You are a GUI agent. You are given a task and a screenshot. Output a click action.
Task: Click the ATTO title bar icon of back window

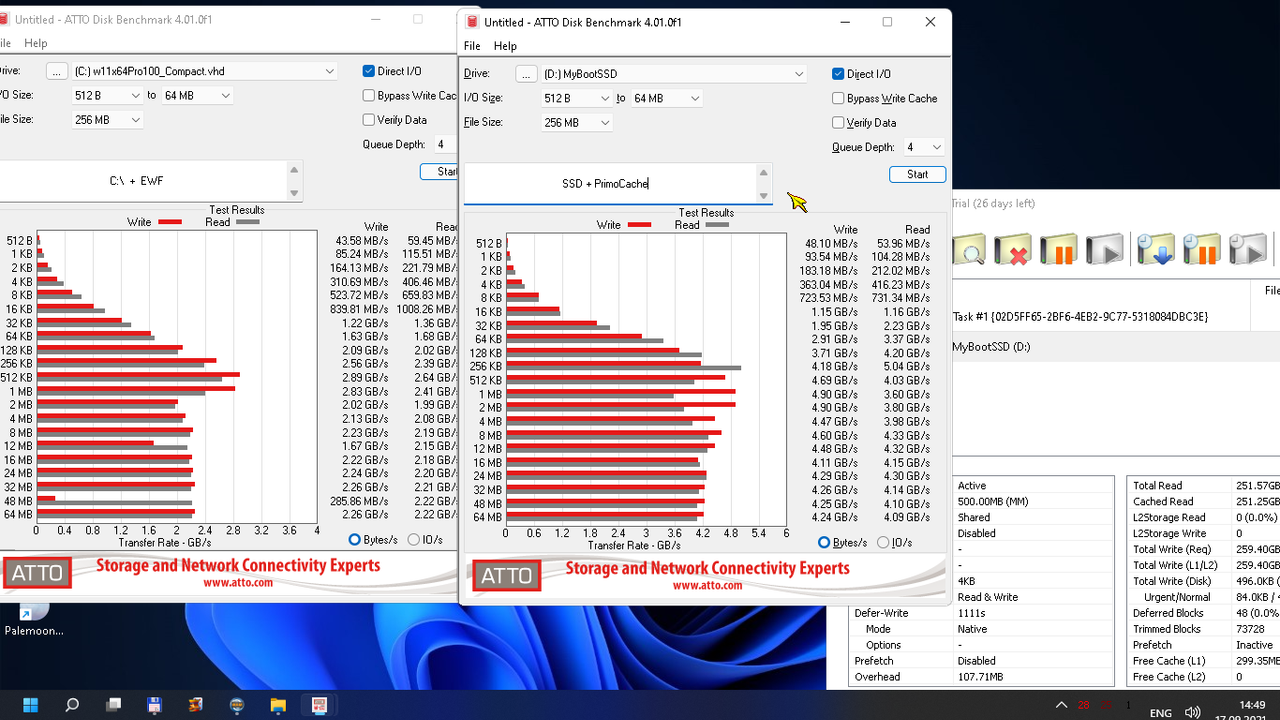pyautogui.click(x=4, y=19)
